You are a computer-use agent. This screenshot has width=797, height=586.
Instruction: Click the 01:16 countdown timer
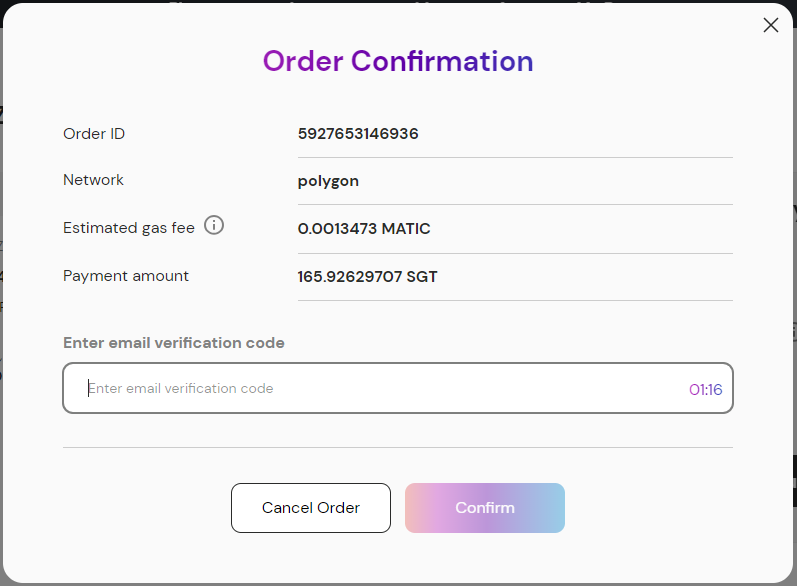click(705, 389)
